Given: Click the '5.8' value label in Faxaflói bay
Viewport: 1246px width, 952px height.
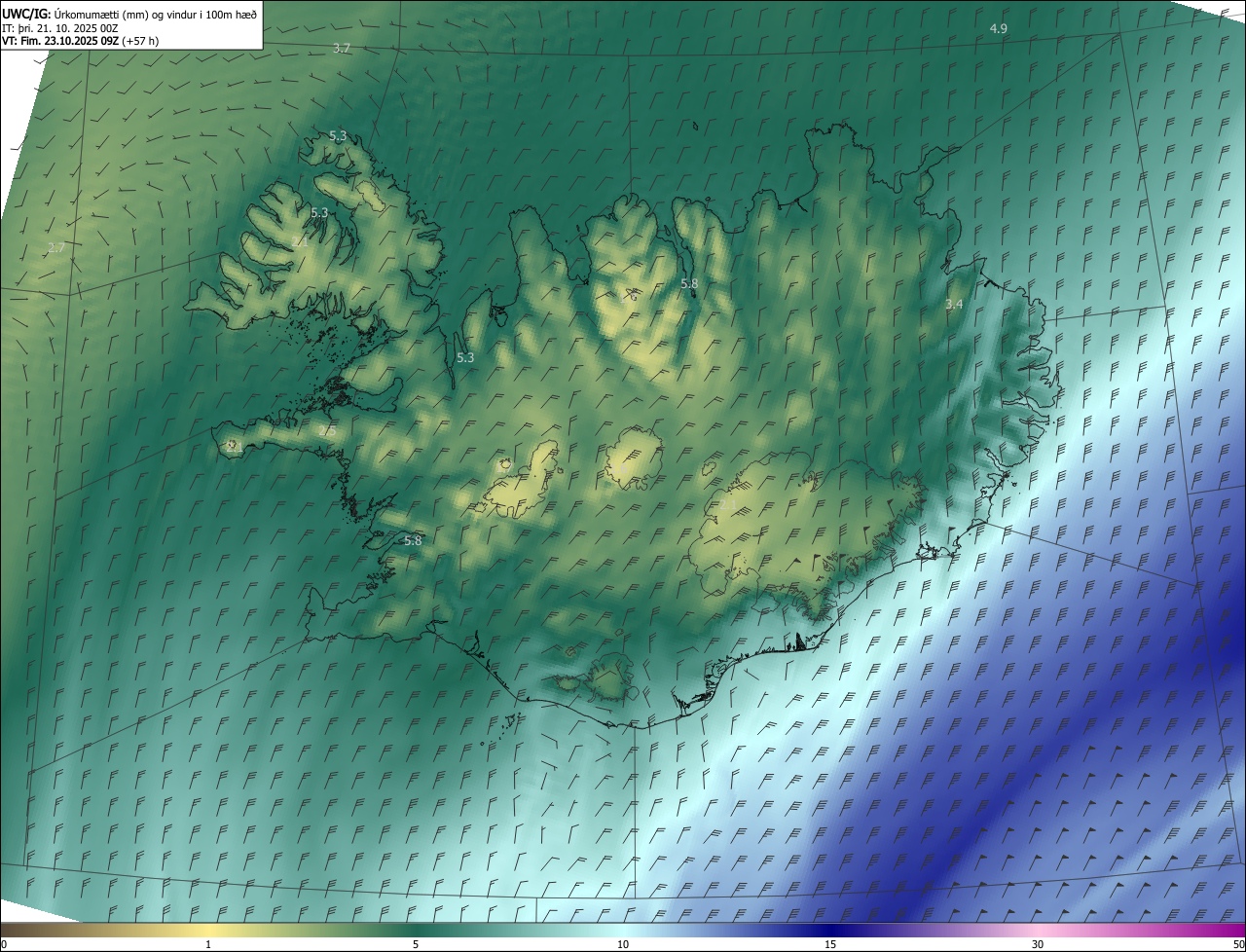Looking at the screenshot, I should click(413, 540).
